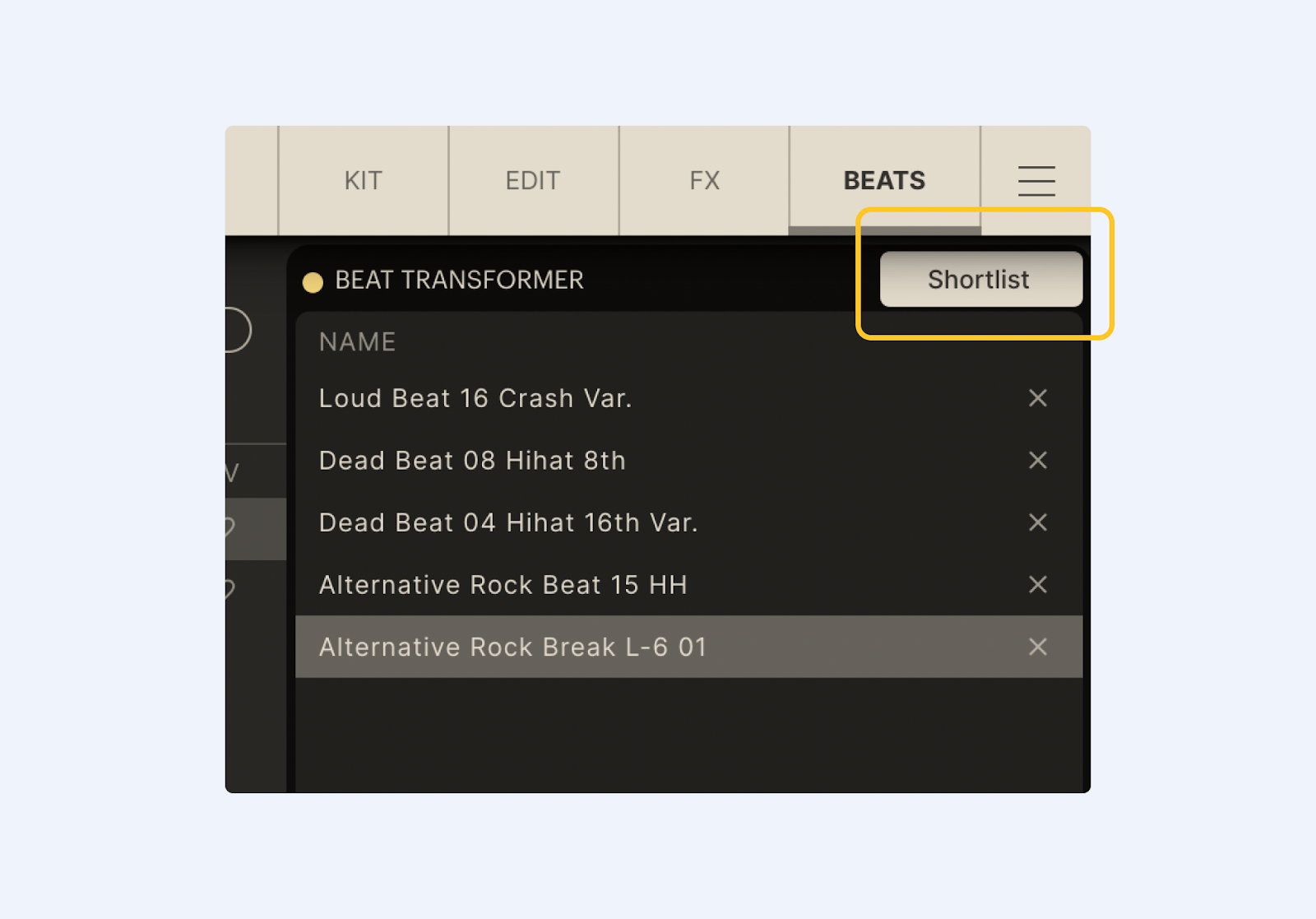Remove "Alternative Rock Break L-6 01" from shortlist
The height and width of the screenshot is (919, 1316).
[x=1038, y=647]
